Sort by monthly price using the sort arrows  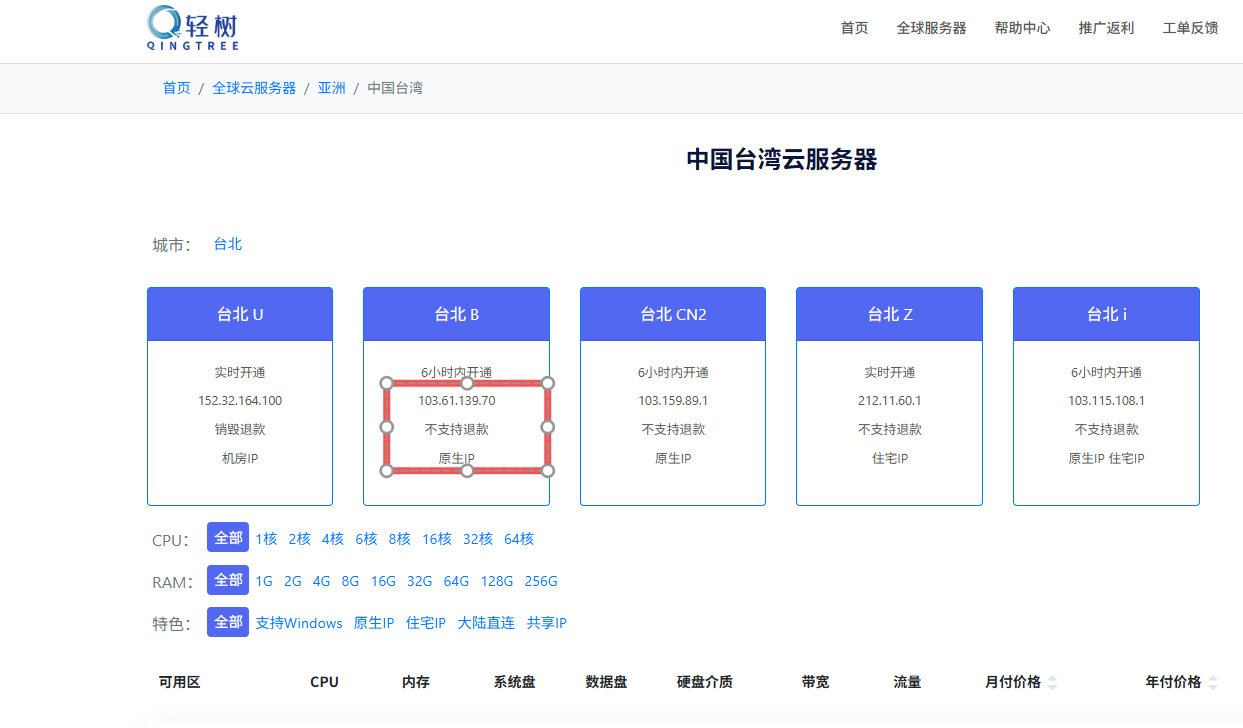coord(1051,682)
